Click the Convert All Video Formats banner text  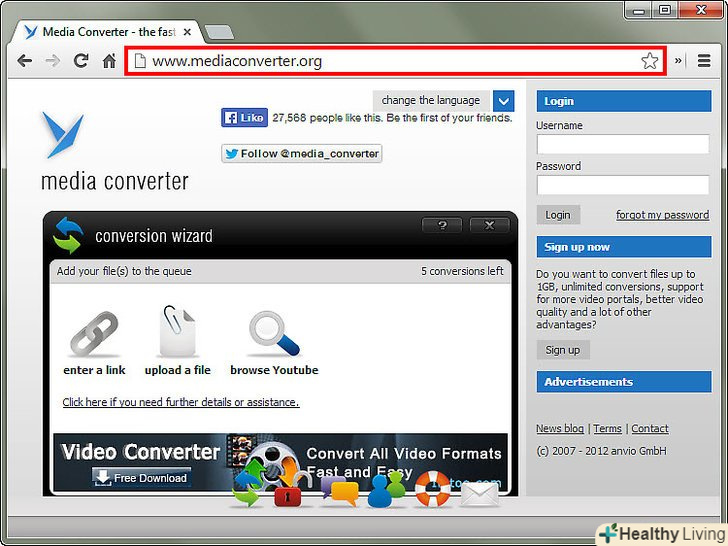click(404, 454)
